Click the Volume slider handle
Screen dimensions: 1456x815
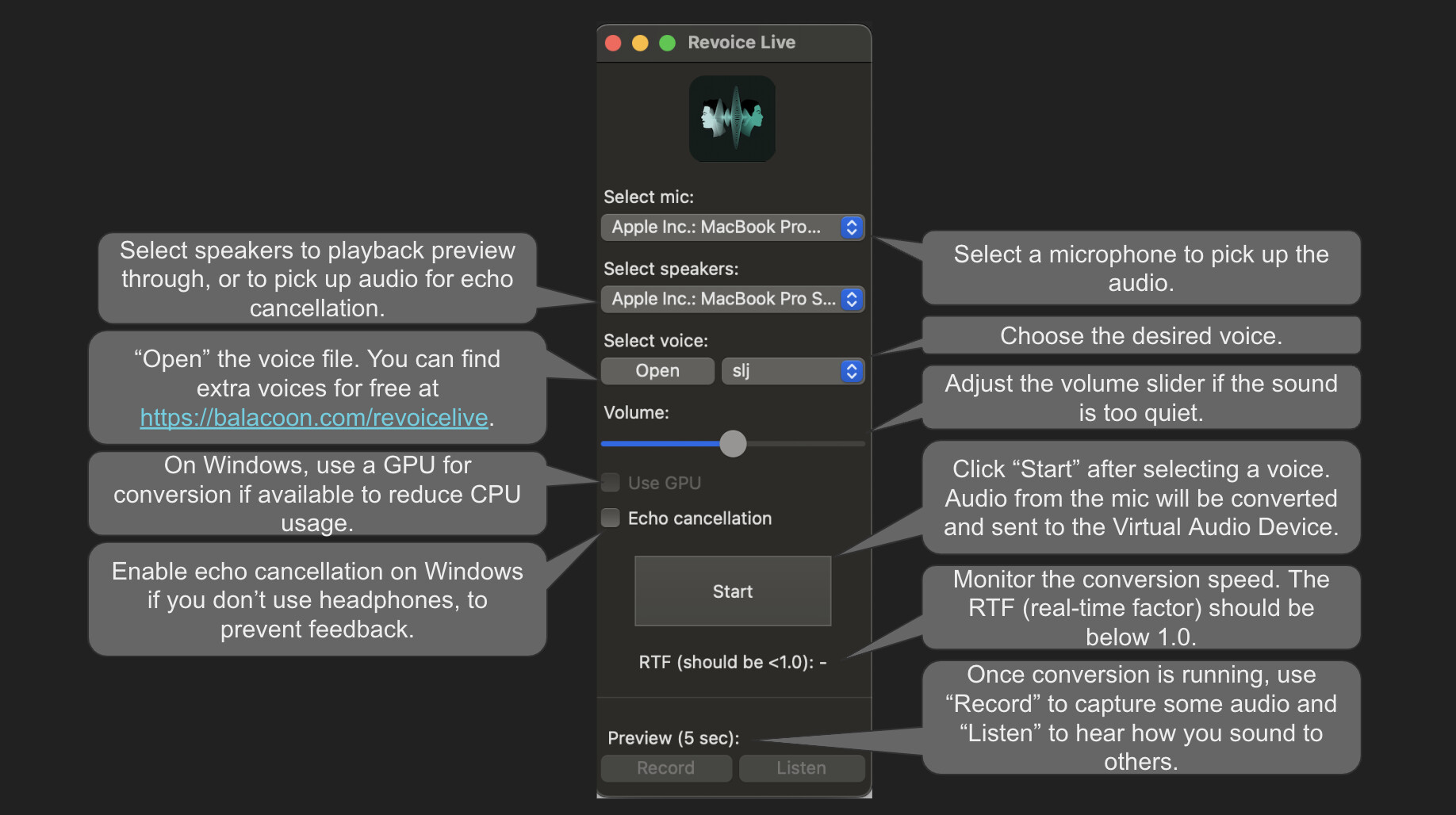click(x=733, y=444)
